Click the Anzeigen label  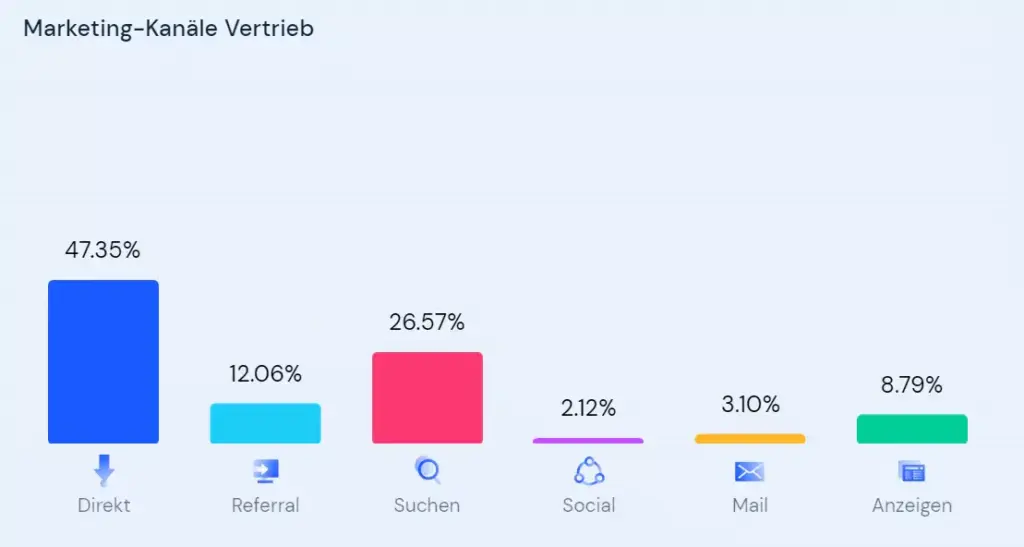(x=912, y=505)
